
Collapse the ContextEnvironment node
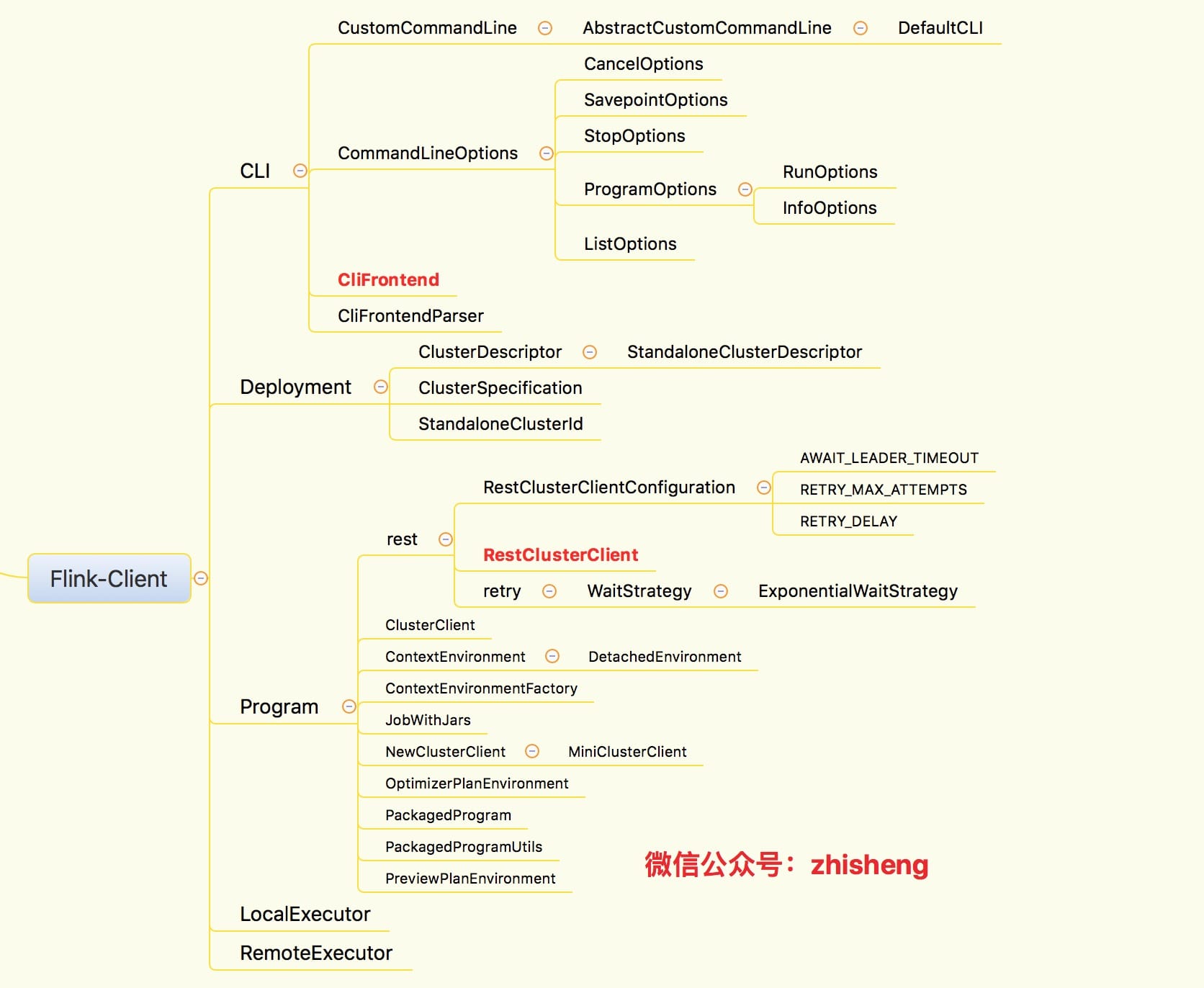pyautogui.click(x=552, y=656)
